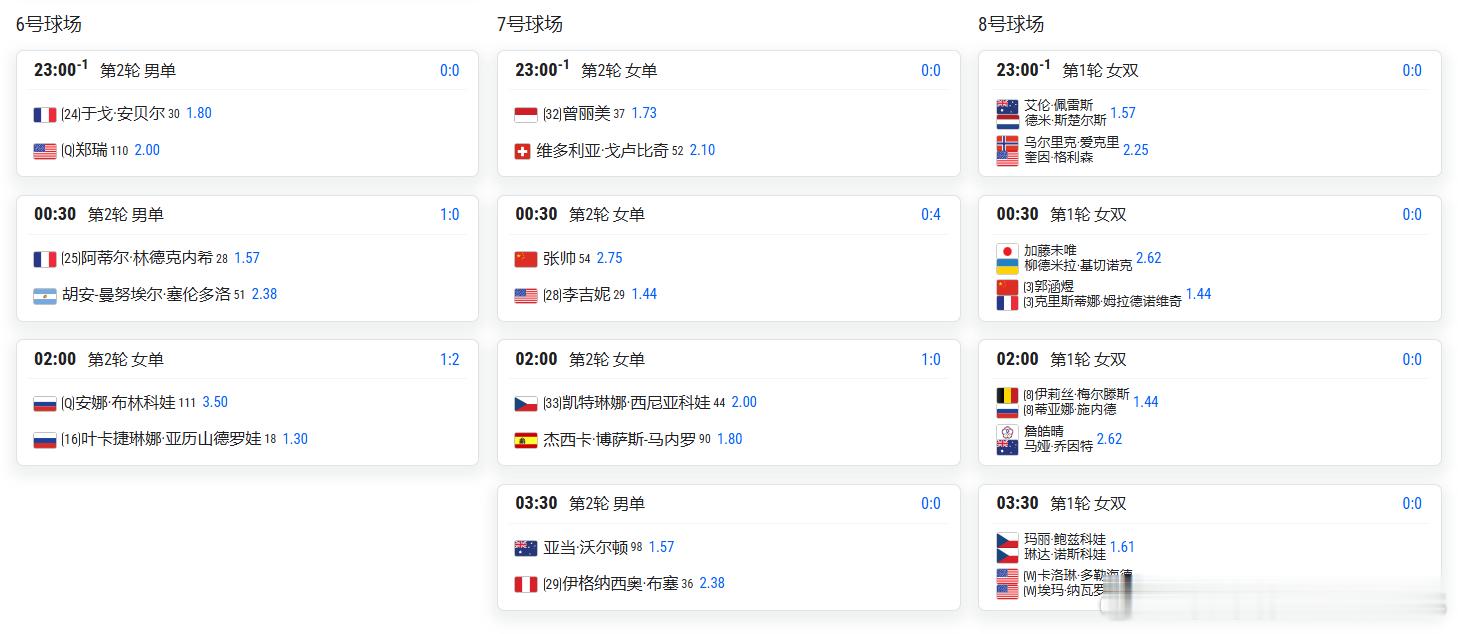Click the Peru flag beside 伊格纳西奥·布塞

(526, 584)
